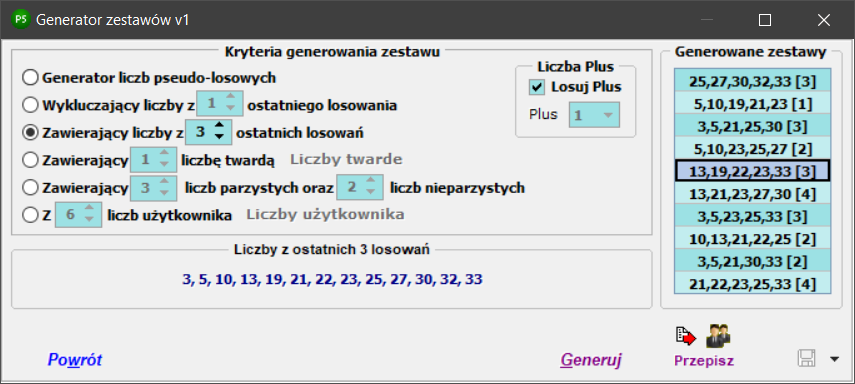Select Z liczb użytkownika radio button
855x384 pixels.
tap(30, 215)
